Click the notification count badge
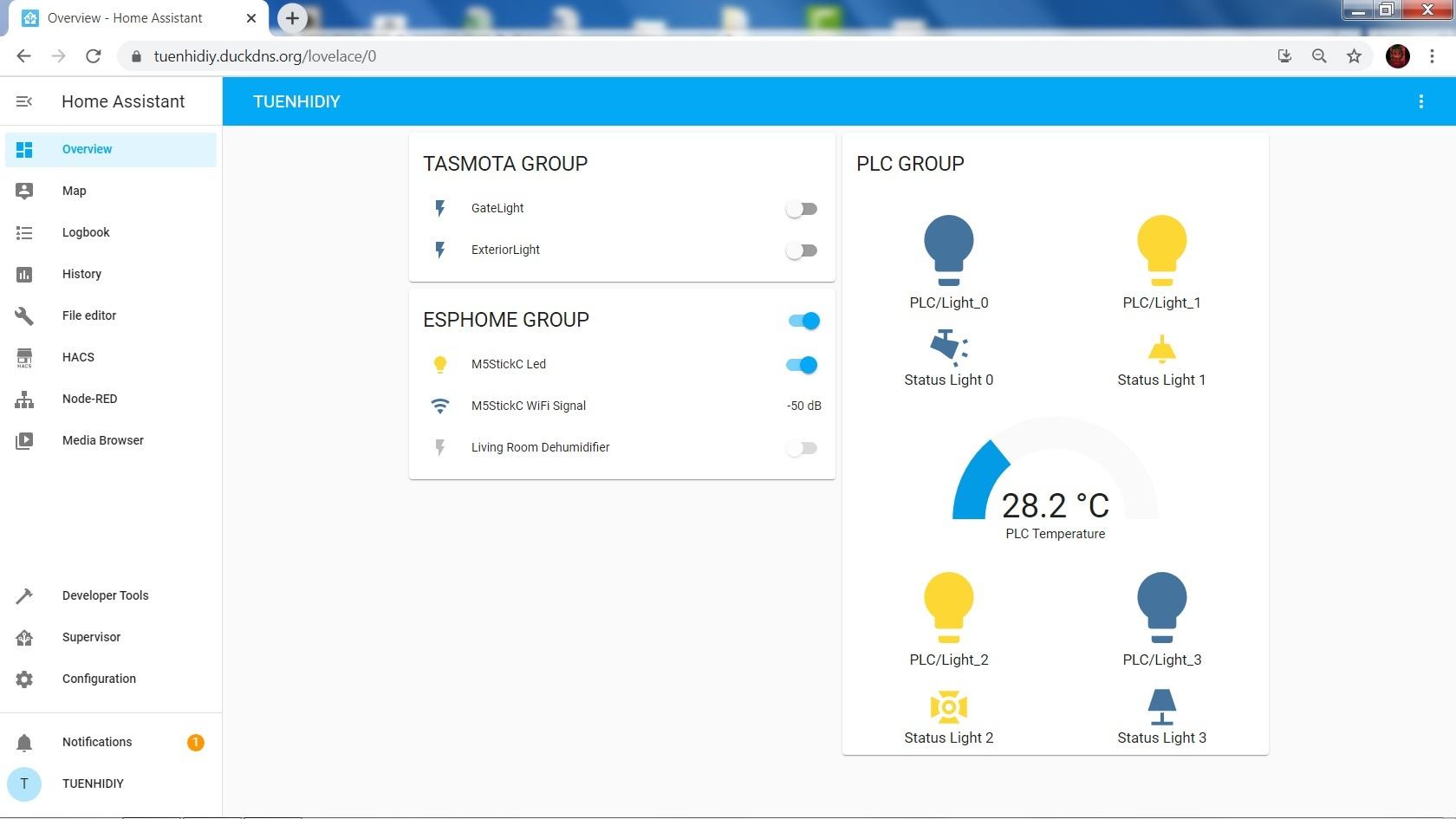The image size is (1456, 819). [x=196, y=742]
